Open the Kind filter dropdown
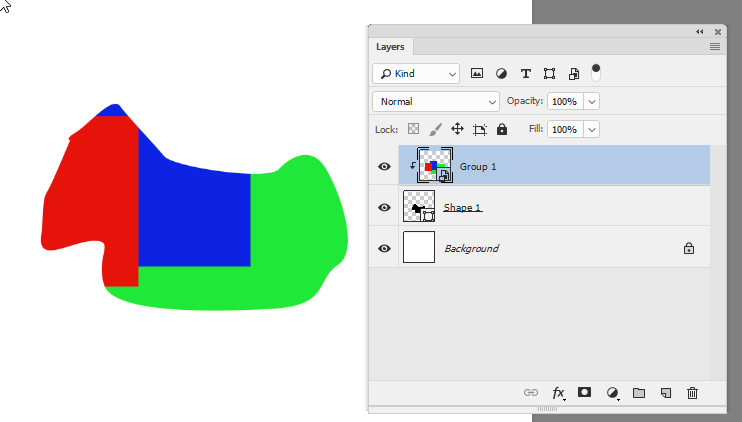The image size is (742, 422). tap(416, 74)
